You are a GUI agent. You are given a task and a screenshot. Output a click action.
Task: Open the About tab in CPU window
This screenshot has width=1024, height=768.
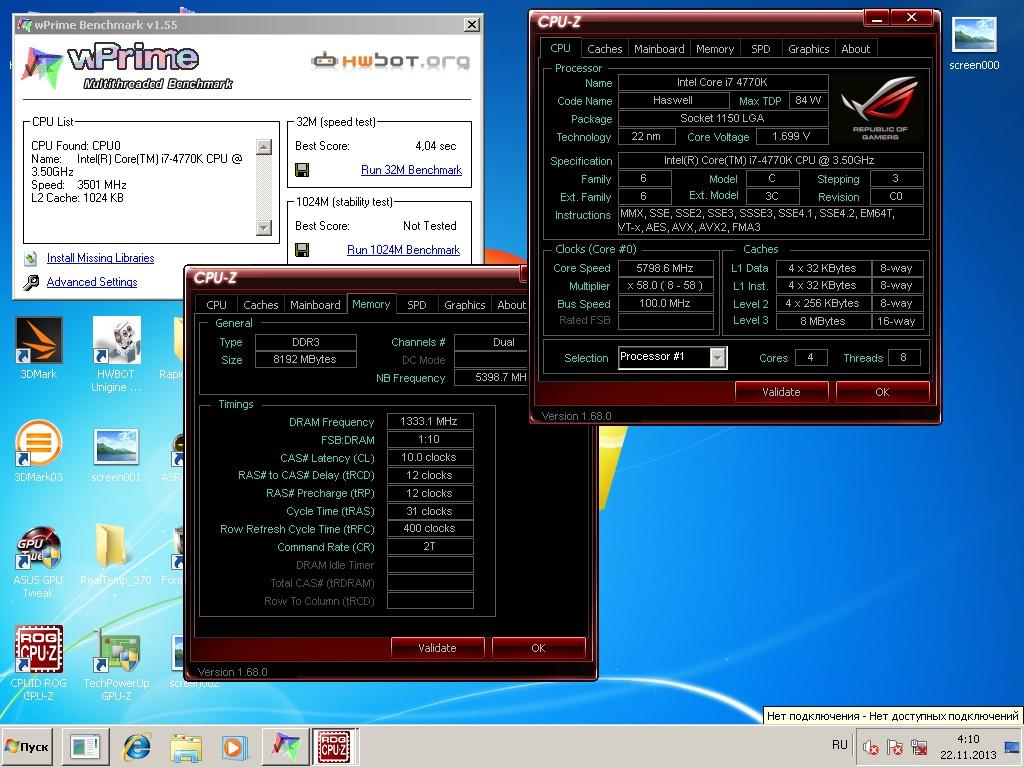tap(856, 49)
